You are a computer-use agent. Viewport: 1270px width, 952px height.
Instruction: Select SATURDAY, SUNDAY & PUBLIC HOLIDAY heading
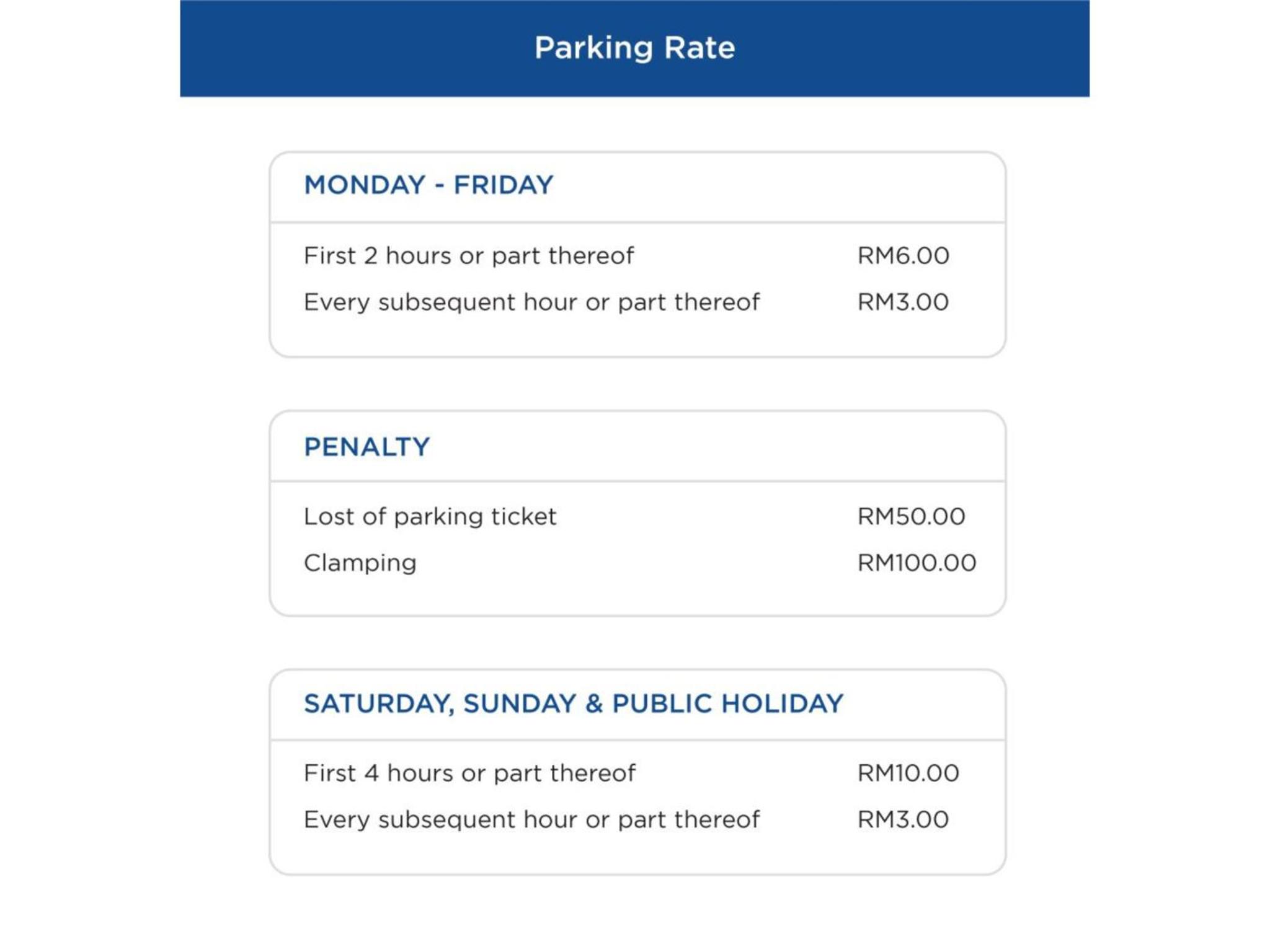[574, 704]
